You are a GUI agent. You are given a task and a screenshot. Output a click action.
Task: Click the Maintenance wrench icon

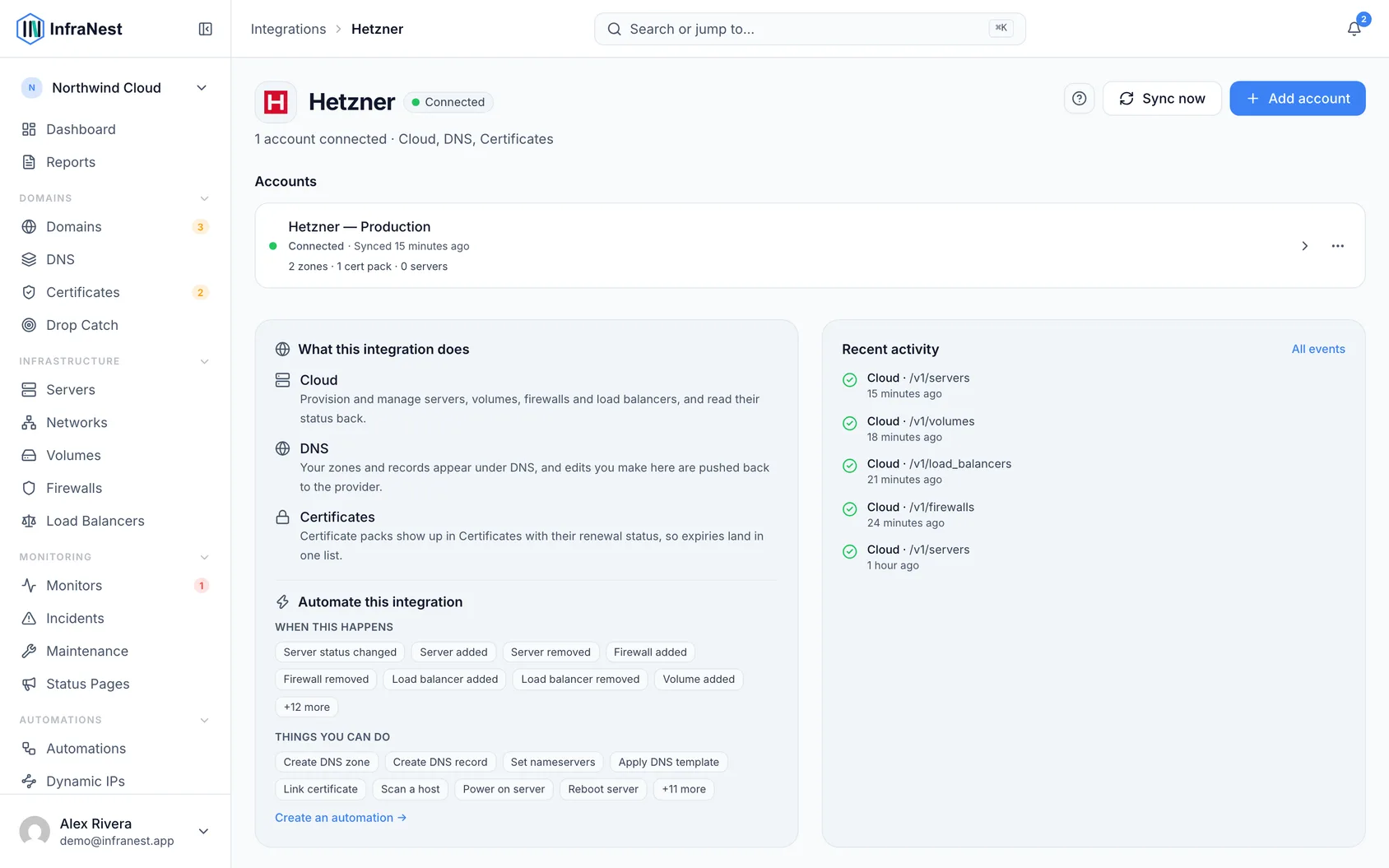click(29, 652)
